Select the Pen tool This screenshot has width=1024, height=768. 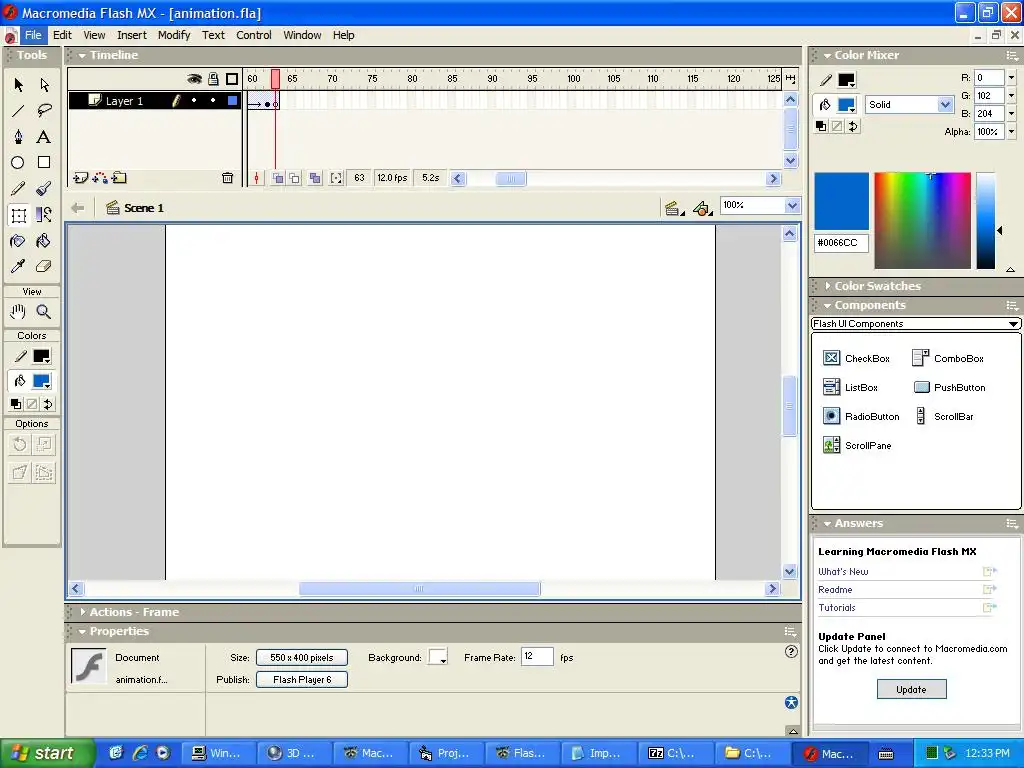tap(18, 136)
